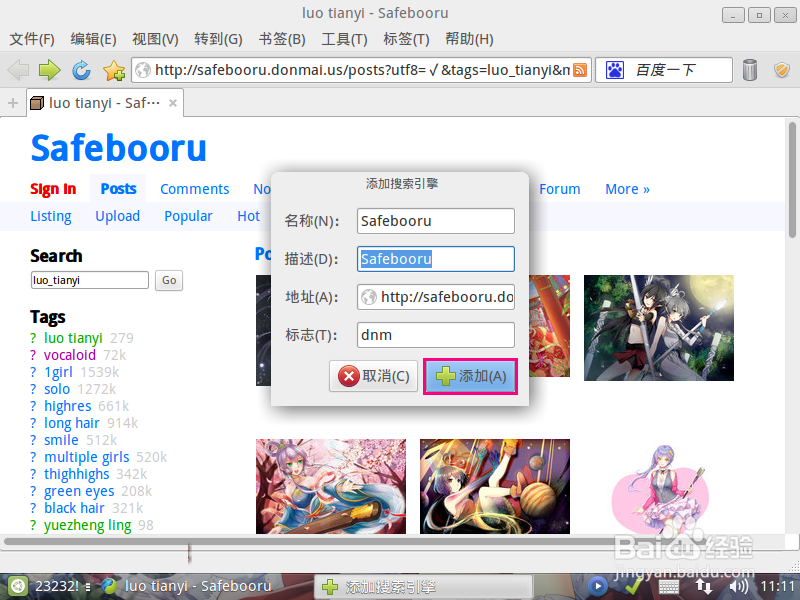
Task: Click the horizontal page scrollbar
Action: tap(356, 541)
